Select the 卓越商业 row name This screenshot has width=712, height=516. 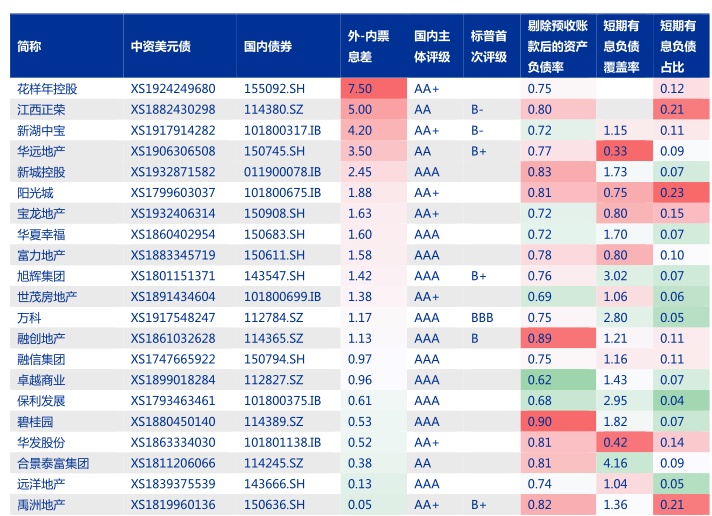click(x=41, y=380)
